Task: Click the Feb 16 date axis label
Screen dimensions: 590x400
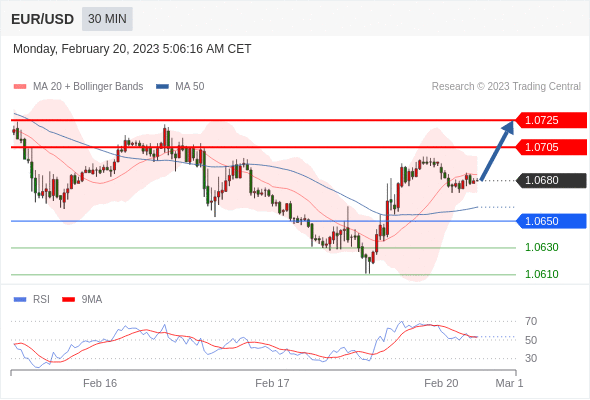Action: pos(100,383)
